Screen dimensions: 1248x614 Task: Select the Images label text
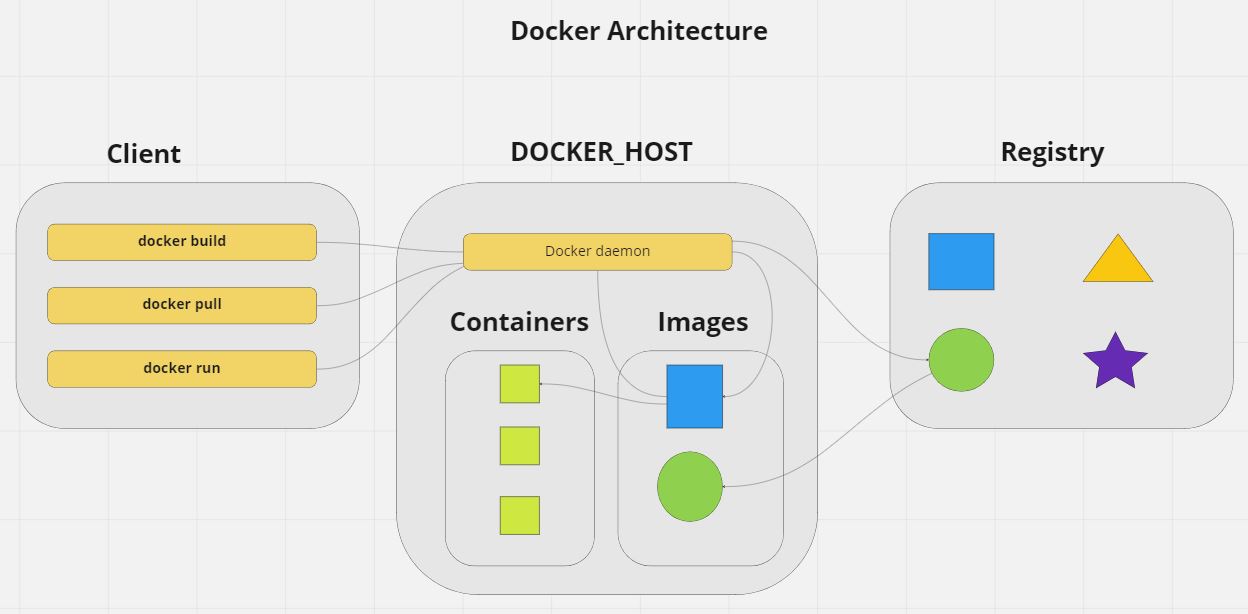[702, 322]
